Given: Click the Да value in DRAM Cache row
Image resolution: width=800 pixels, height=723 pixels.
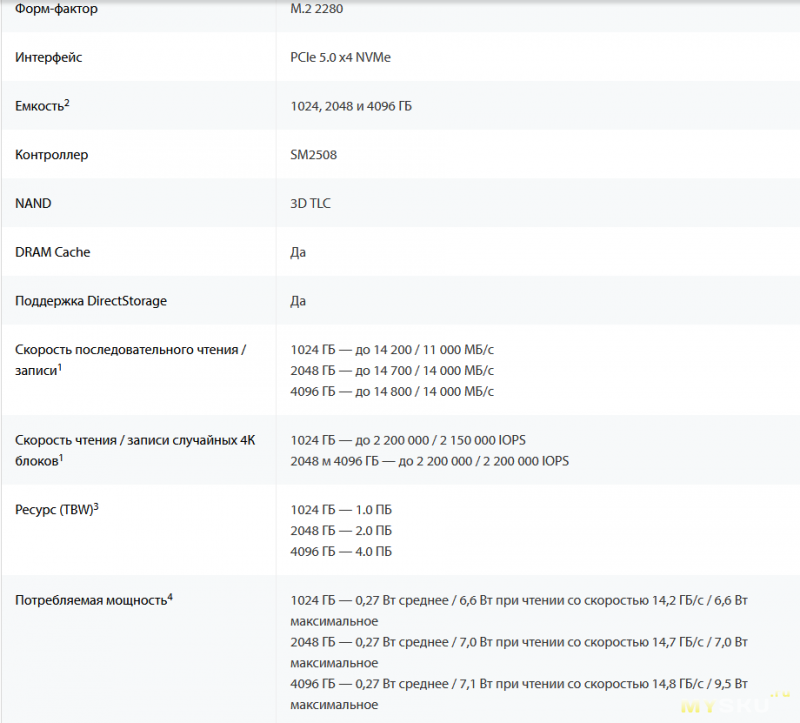Looking at the screenshot, I should coord(298,252).
